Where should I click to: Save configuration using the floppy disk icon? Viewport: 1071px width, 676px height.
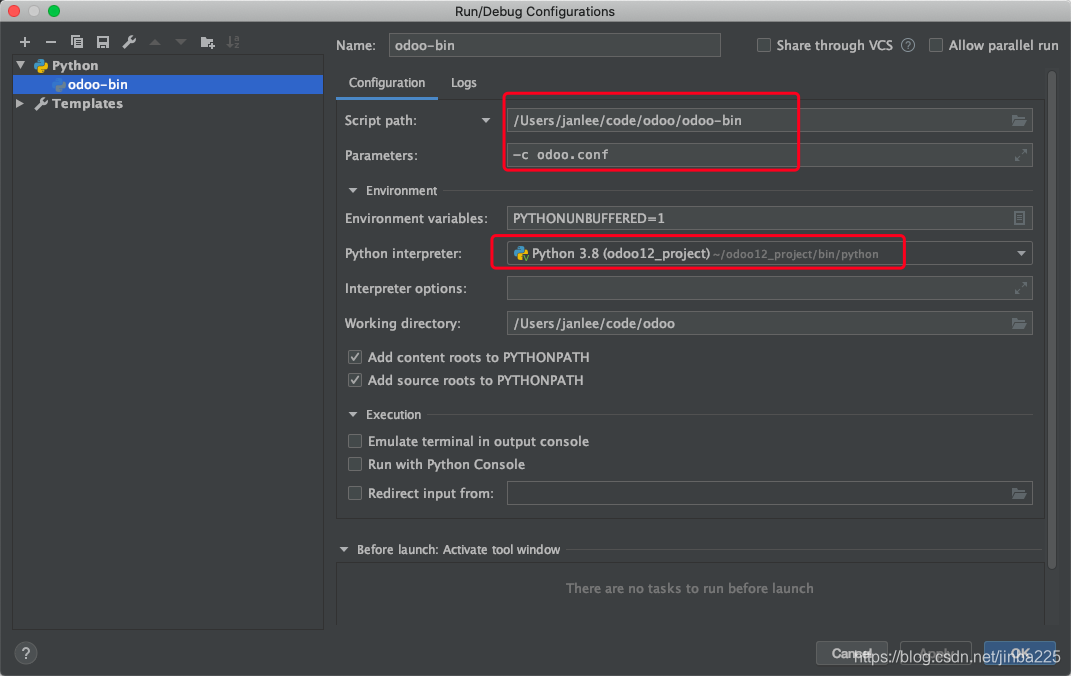(102, 42)
